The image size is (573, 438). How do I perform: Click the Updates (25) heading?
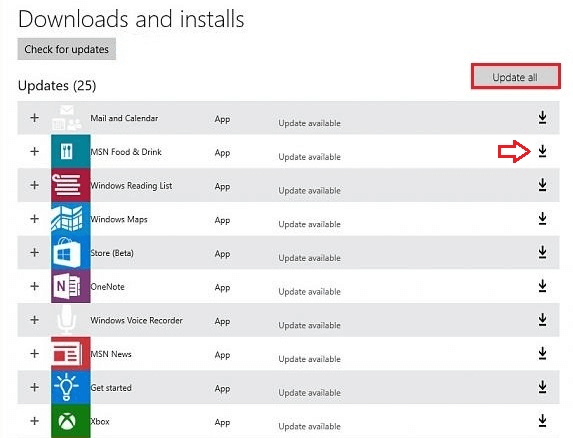[x=57, y=85]
